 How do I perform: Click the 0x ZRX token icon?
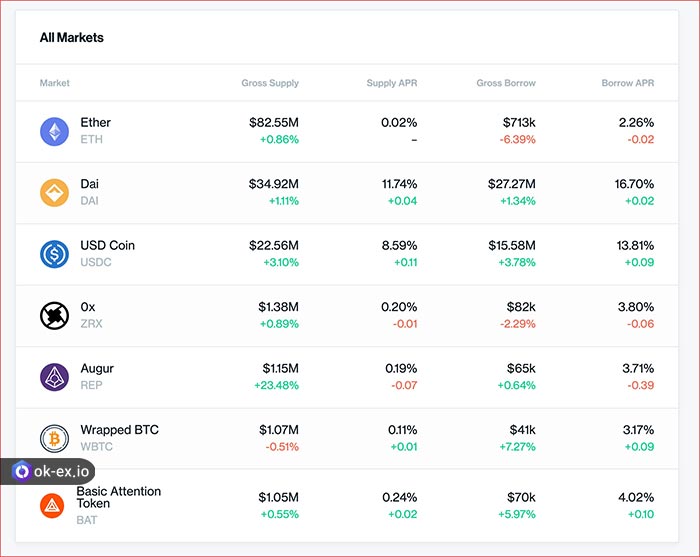click(54, 316)
